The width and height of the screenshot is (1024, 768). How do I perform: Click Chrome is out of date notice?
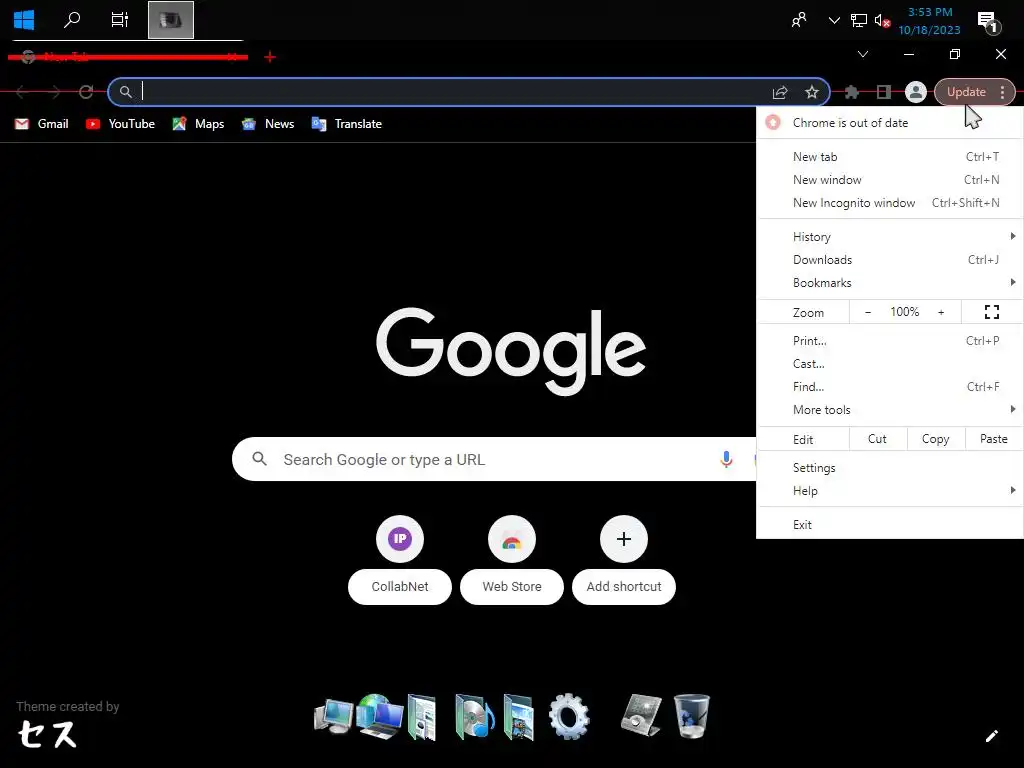(x=889, y=123)
